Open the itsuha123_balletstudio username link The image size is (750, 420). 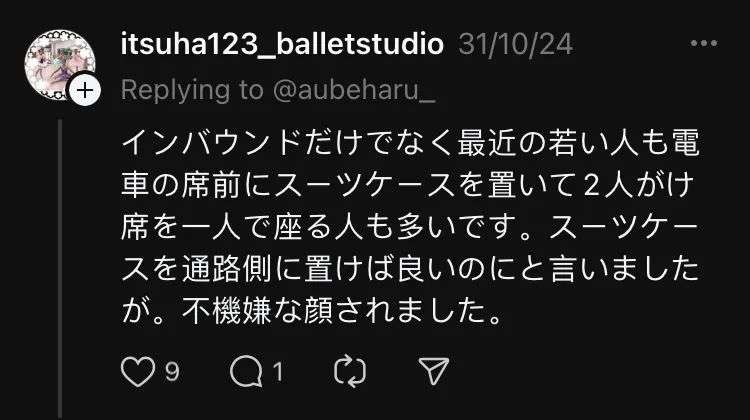282,44
